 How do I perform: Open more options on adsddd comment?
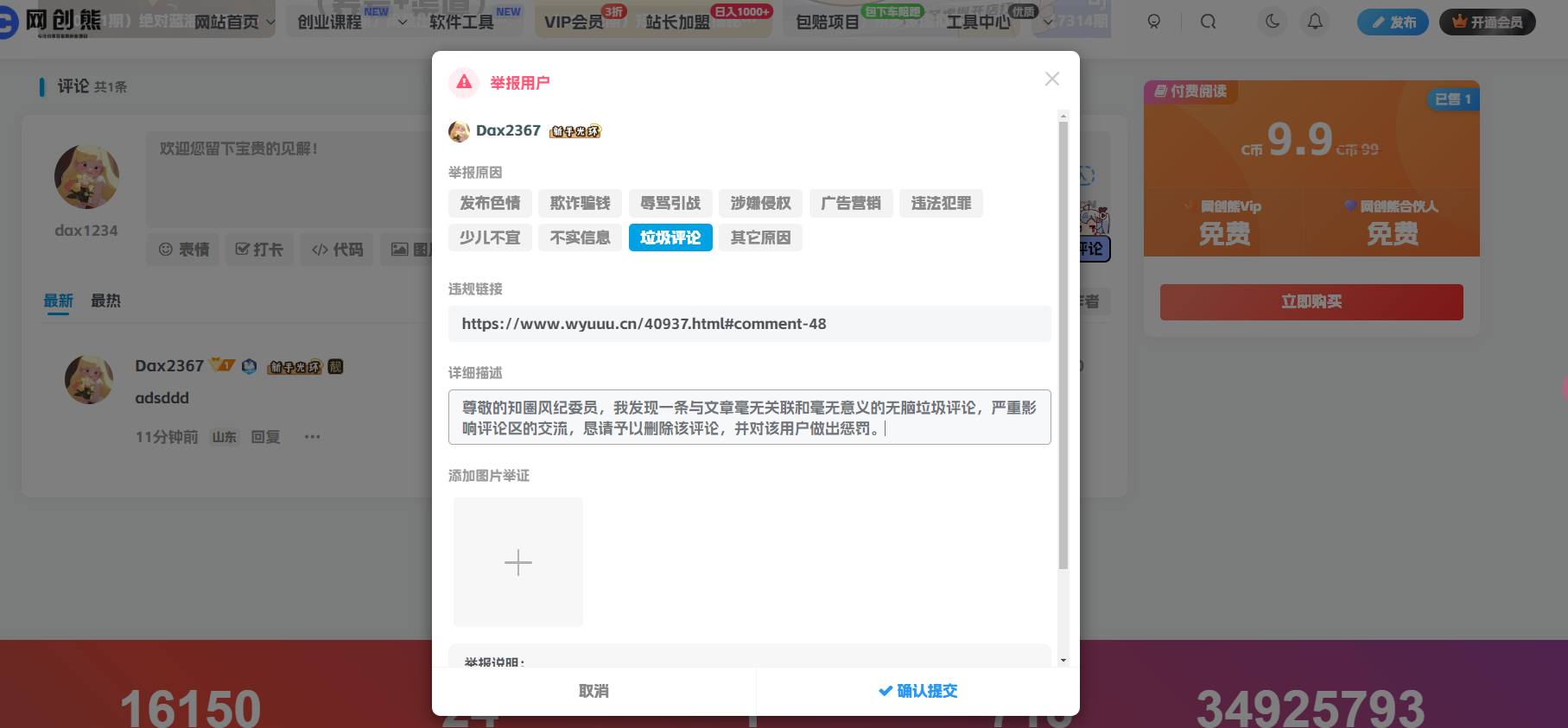(x=313, y=437)
